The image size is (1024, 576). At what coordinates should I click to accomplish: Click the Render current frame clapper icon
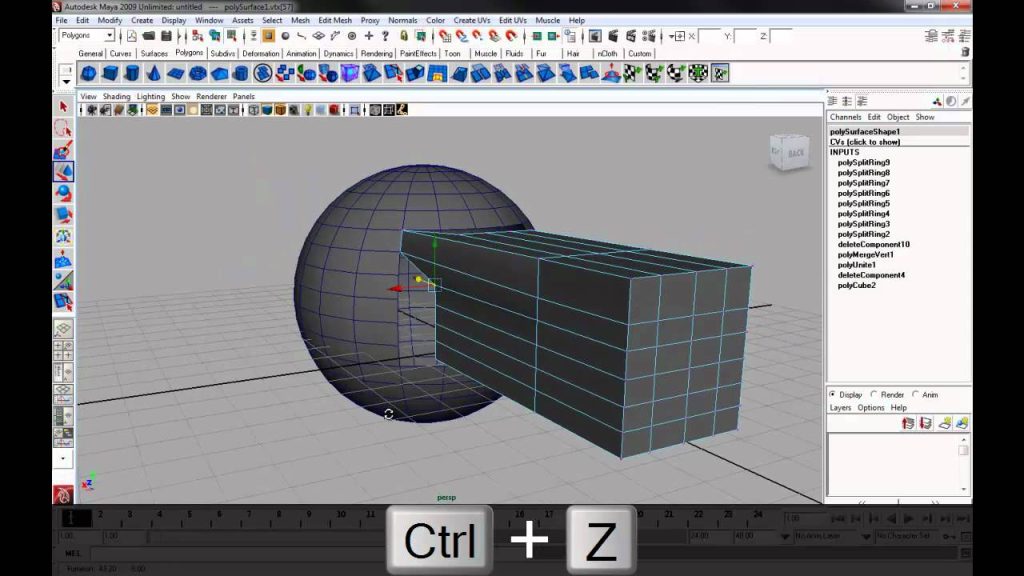click(613, 37)
